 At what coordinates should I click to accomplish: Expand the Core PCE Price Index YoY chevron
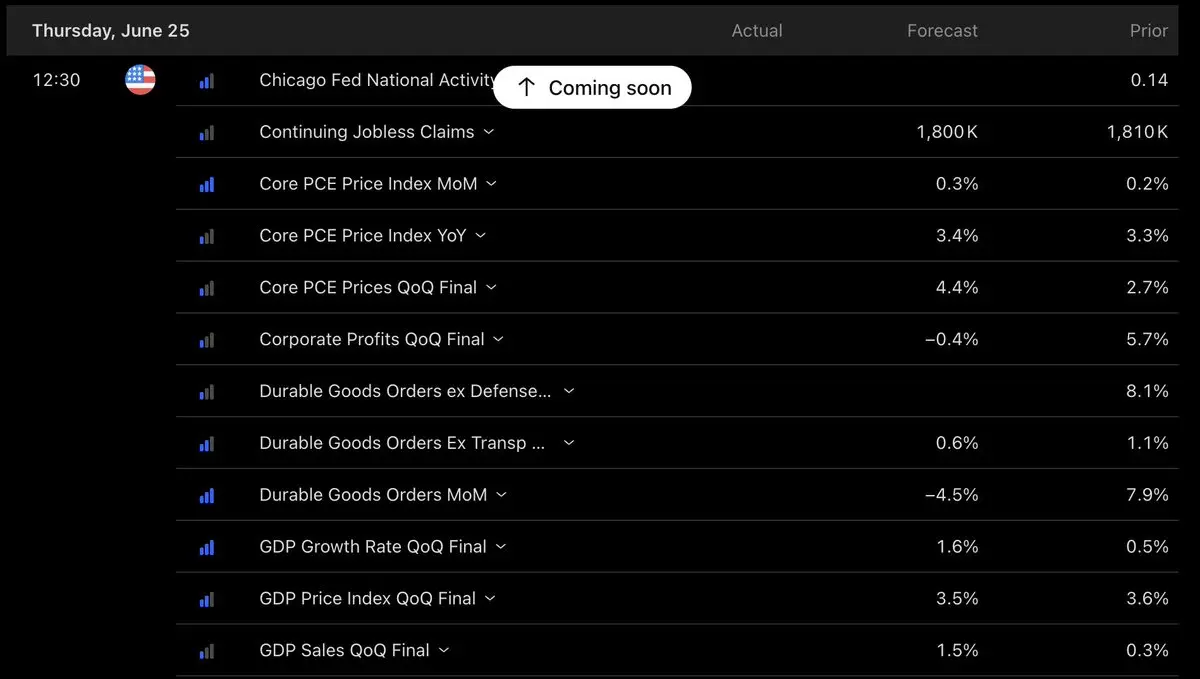tap(480, 235)
